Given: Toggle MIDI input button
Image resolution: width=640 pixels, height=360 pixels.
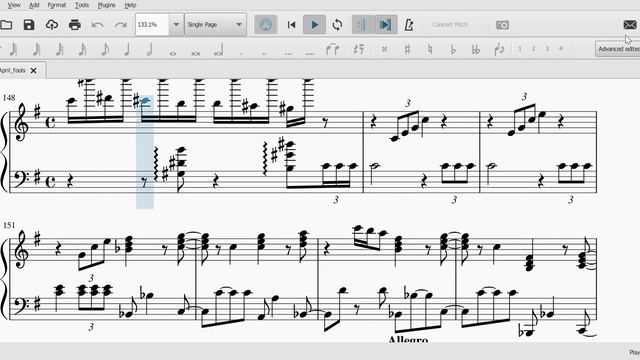Looking at the screenshot, I should point(266,25).
